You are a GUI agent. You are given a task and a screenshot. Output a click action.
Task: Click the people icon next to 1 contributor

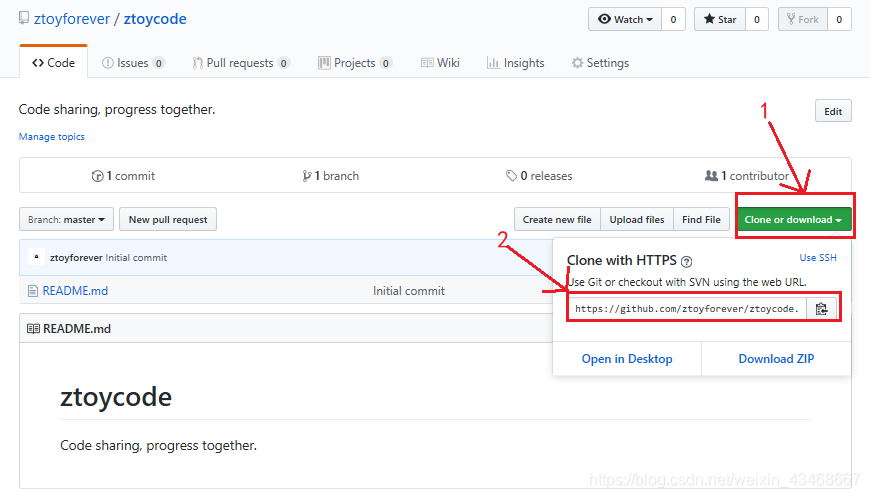coord(711,176)
